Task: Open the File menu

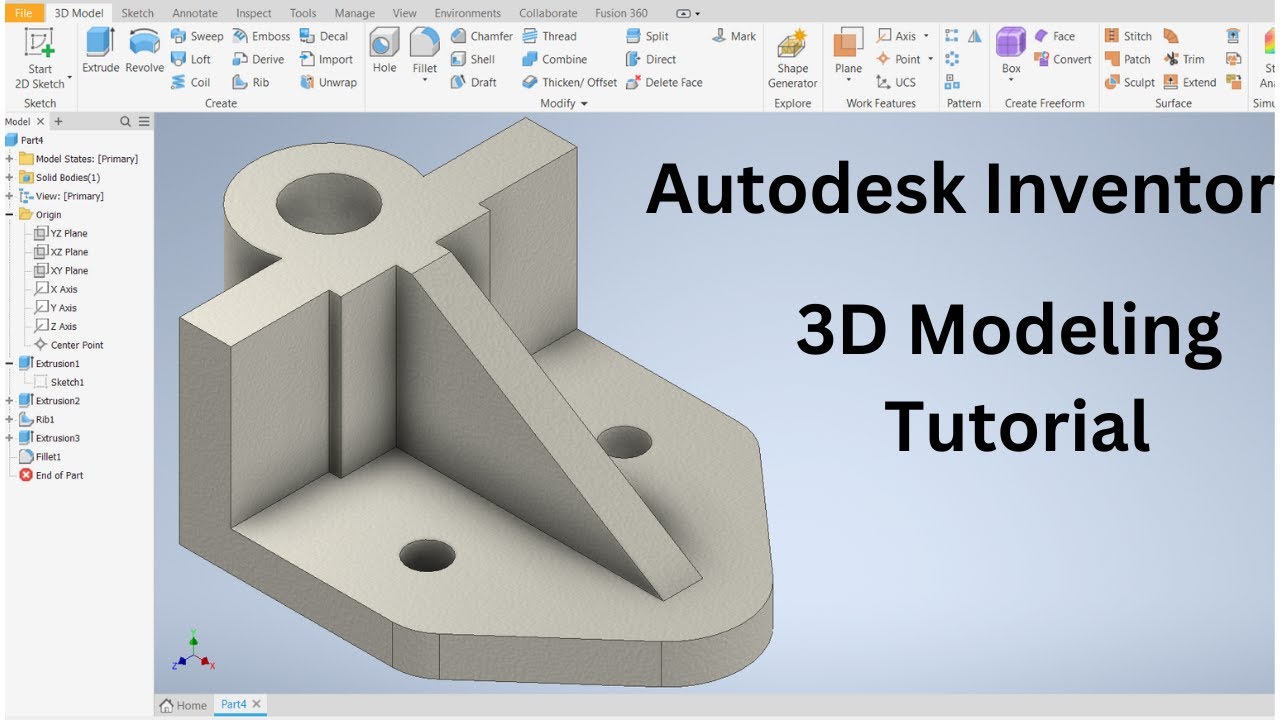Action: pyautogui.click(x=22, y=13)
